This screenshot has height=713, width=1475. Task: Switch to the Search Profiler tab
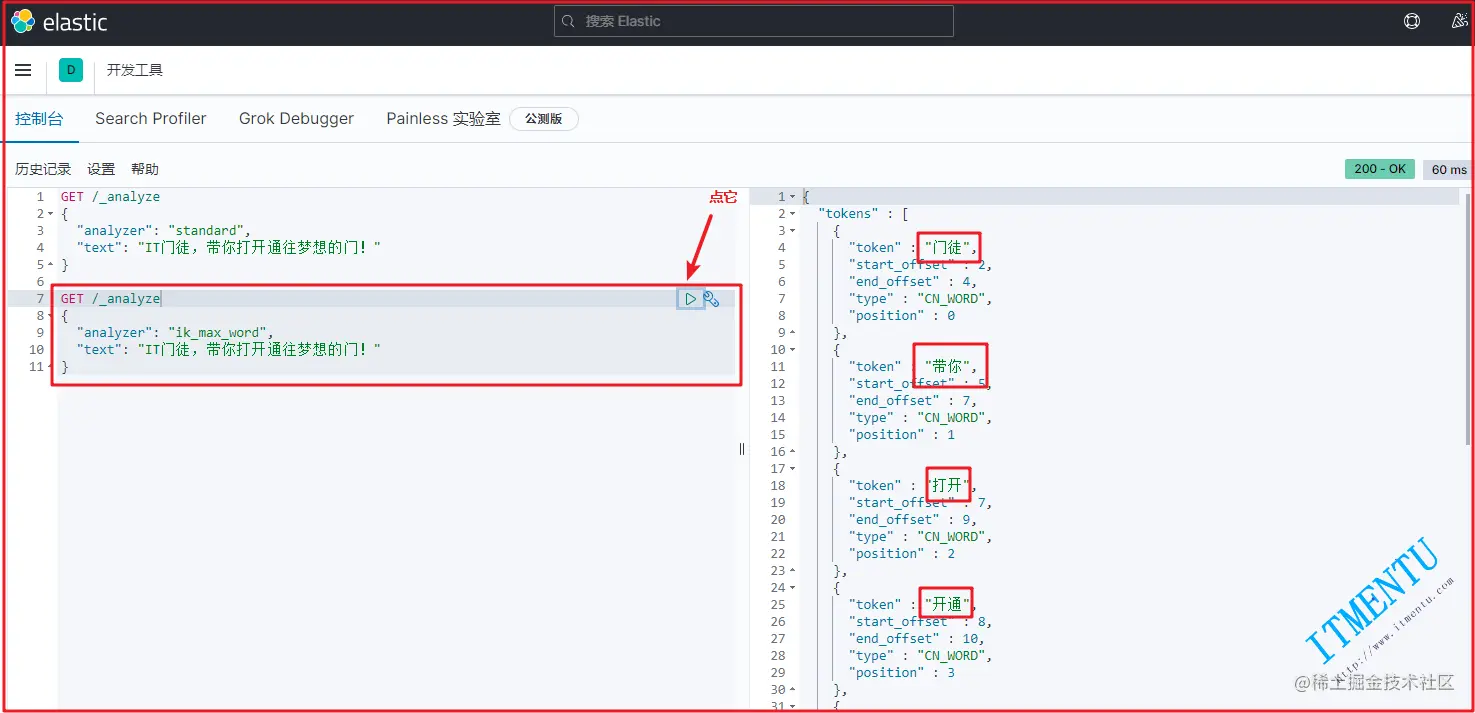[x=151, y=118]
